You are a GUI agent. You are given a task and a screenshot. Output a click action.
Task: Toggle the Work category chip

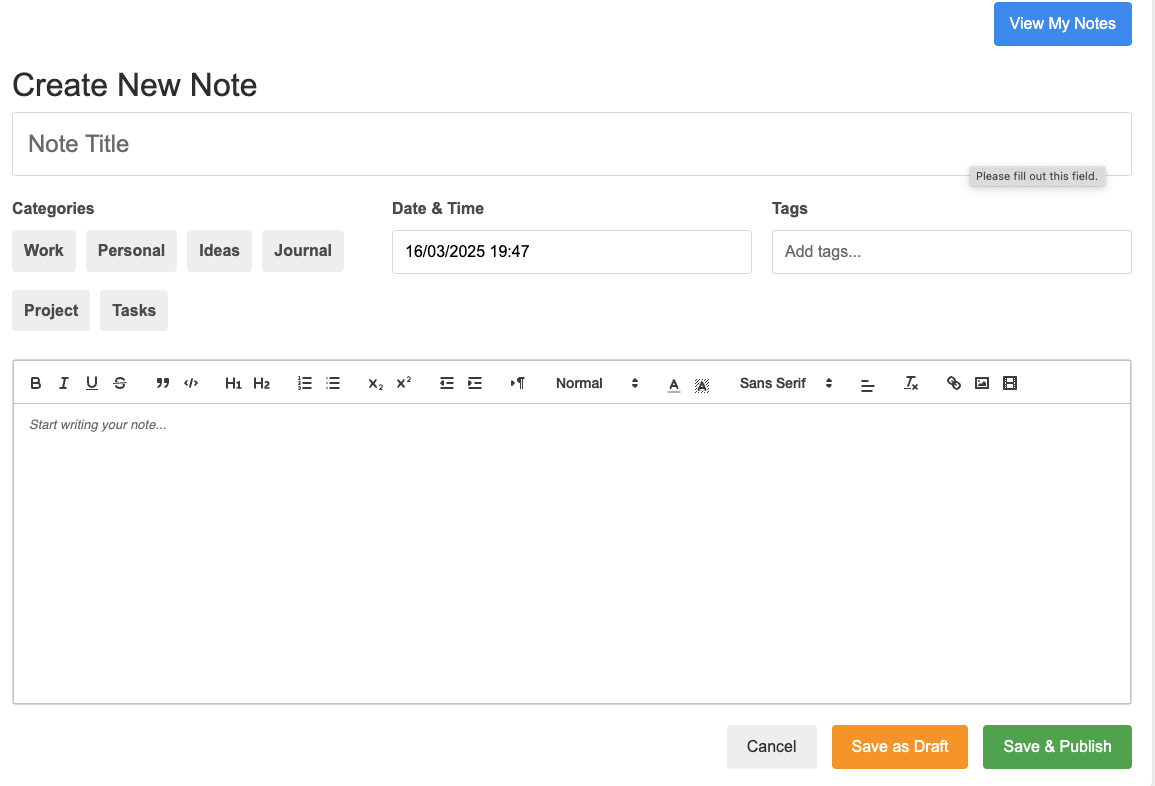tap(43, 251)
